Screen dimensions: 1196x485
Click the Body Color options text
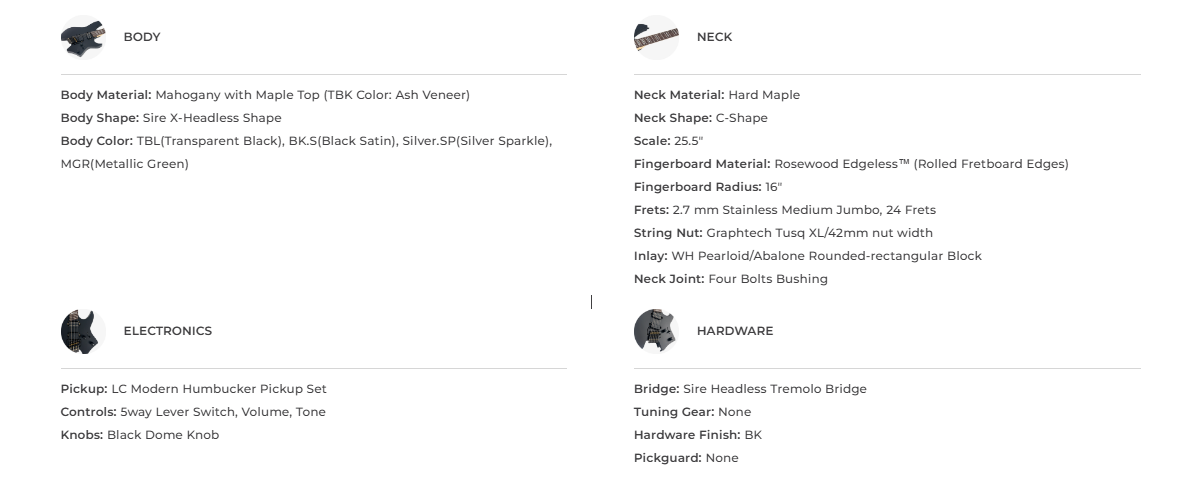306,141
